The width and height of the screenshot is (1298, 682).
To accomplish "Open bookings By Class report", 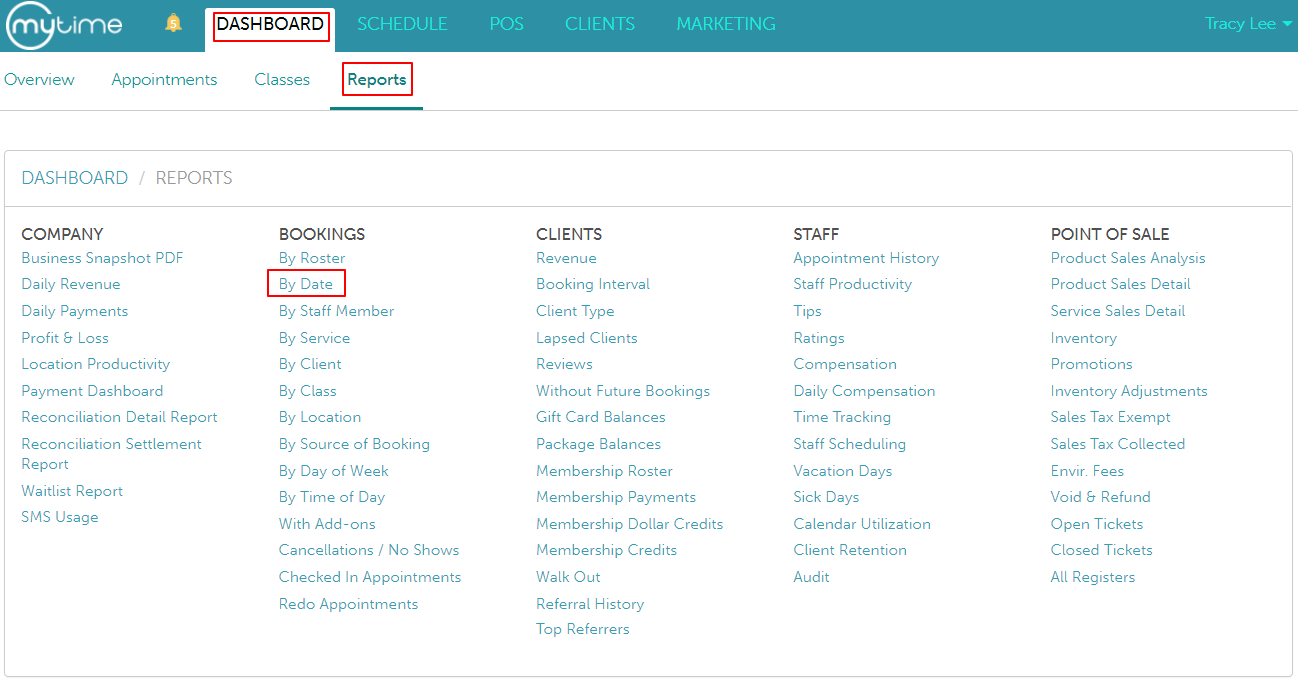I will (x=308, y=391).
